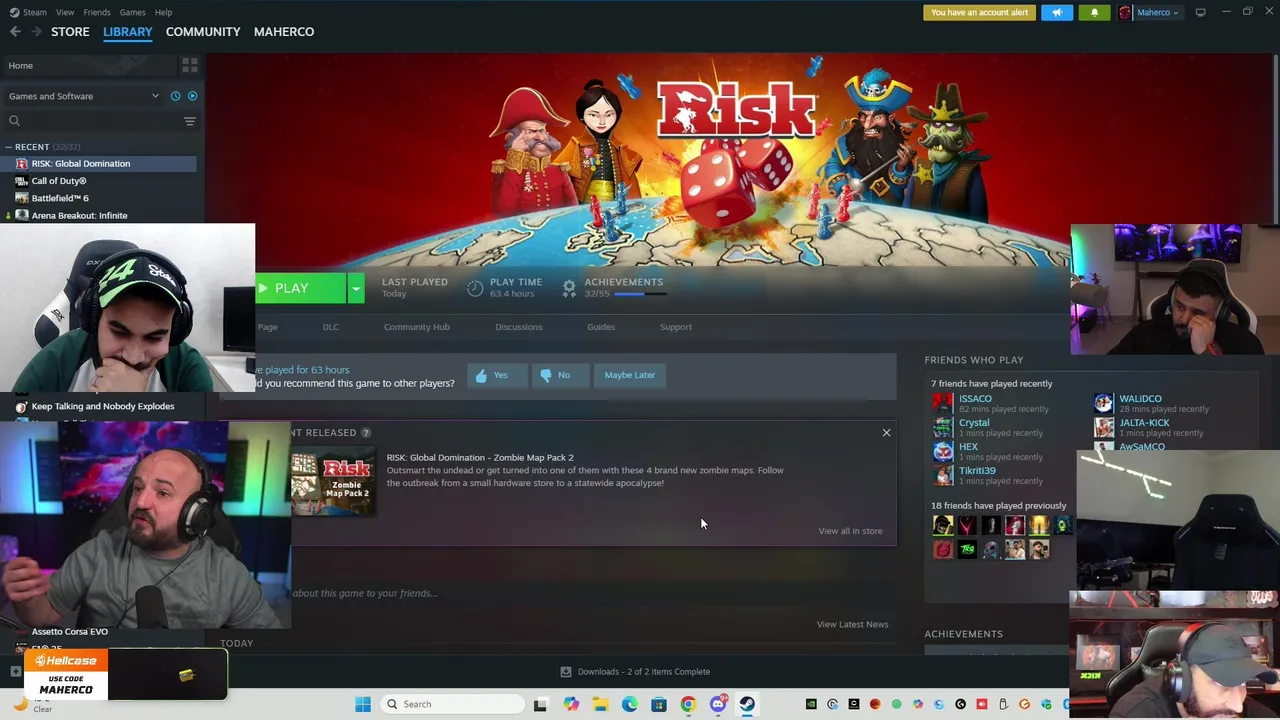Click the play time clock icon

coord(475,288)
